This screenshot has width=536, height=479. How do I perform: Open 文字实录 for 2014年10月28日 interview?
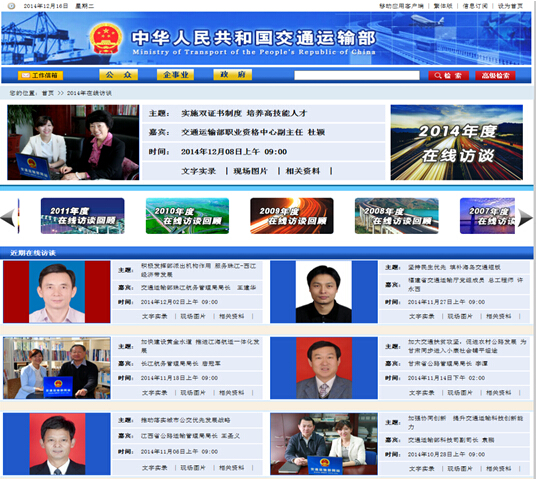point(422,468)
